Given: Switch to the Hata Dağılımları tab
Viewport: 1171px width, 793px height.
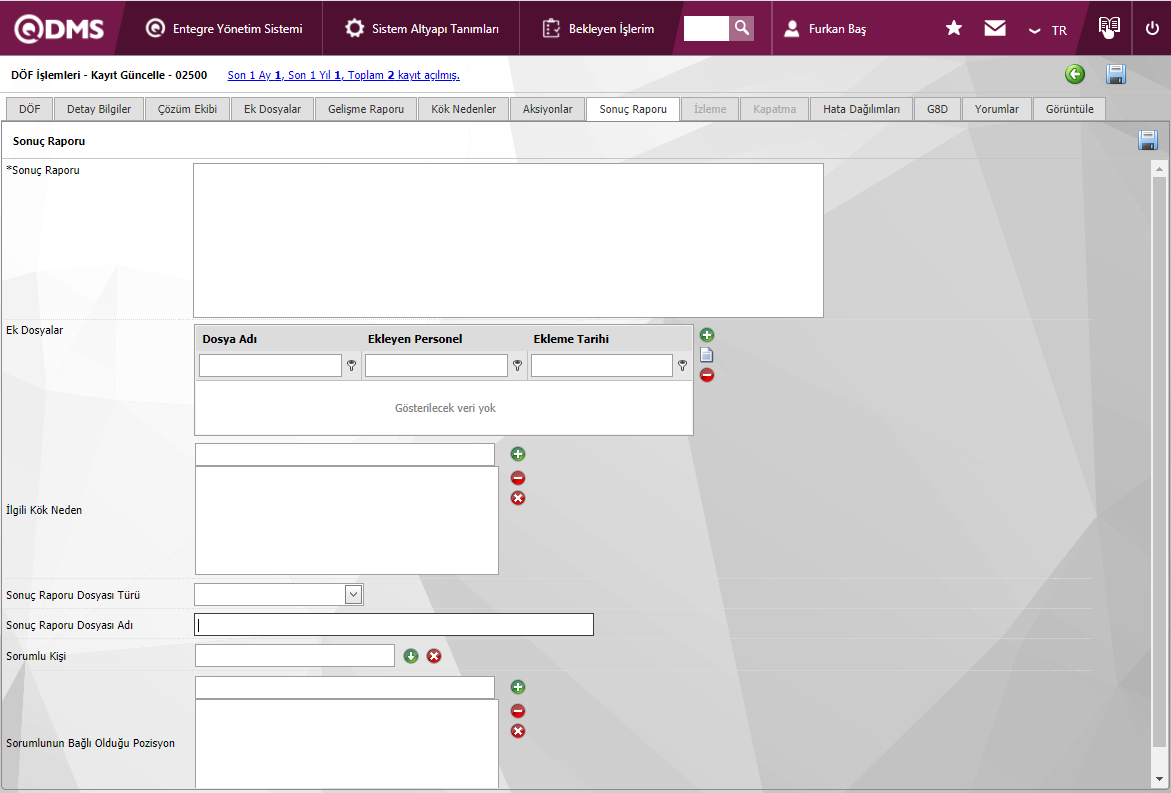Looking at the screenshot, I should (x=862, y=109).
